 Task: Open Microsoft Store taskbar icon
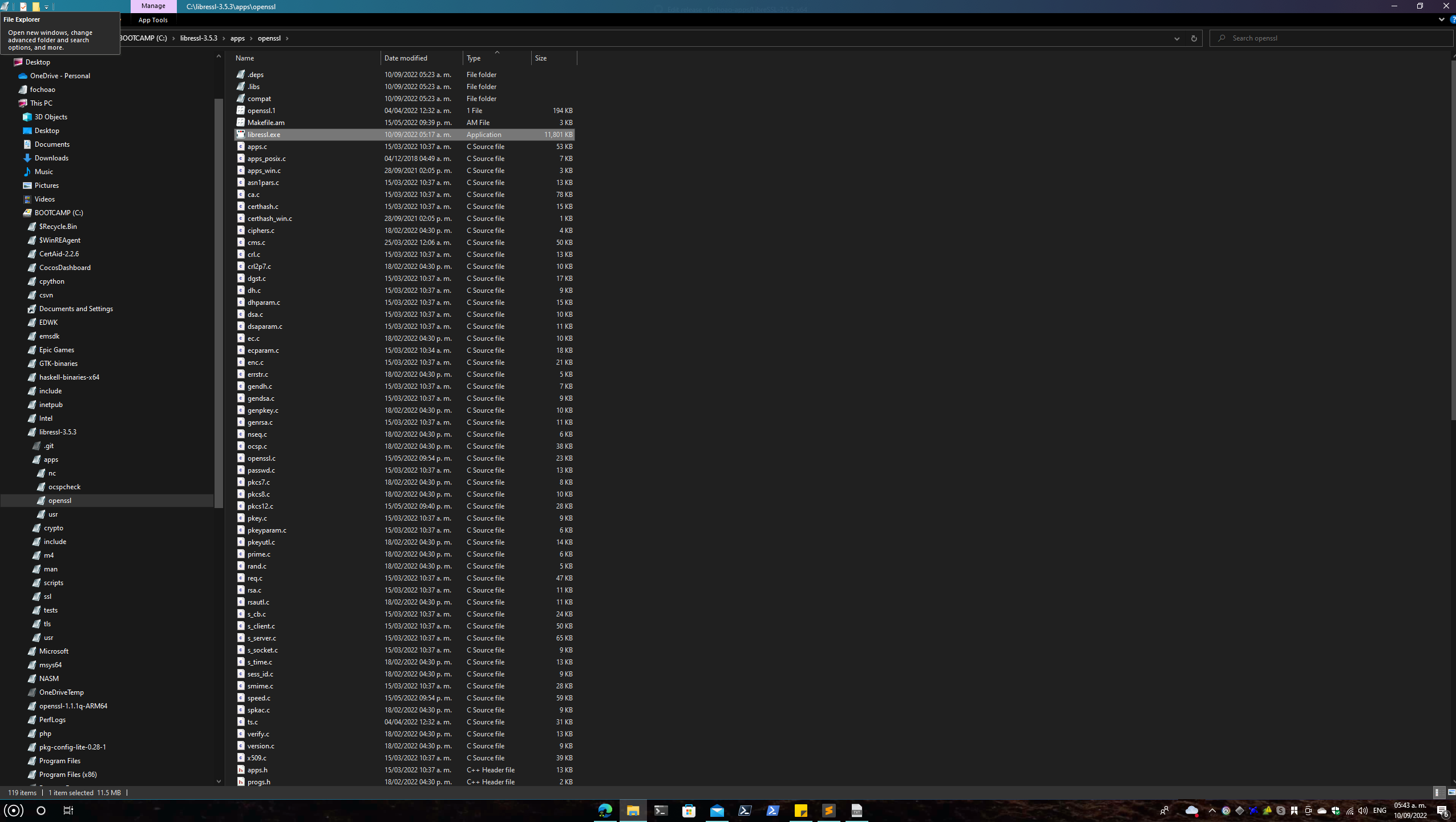689,811
